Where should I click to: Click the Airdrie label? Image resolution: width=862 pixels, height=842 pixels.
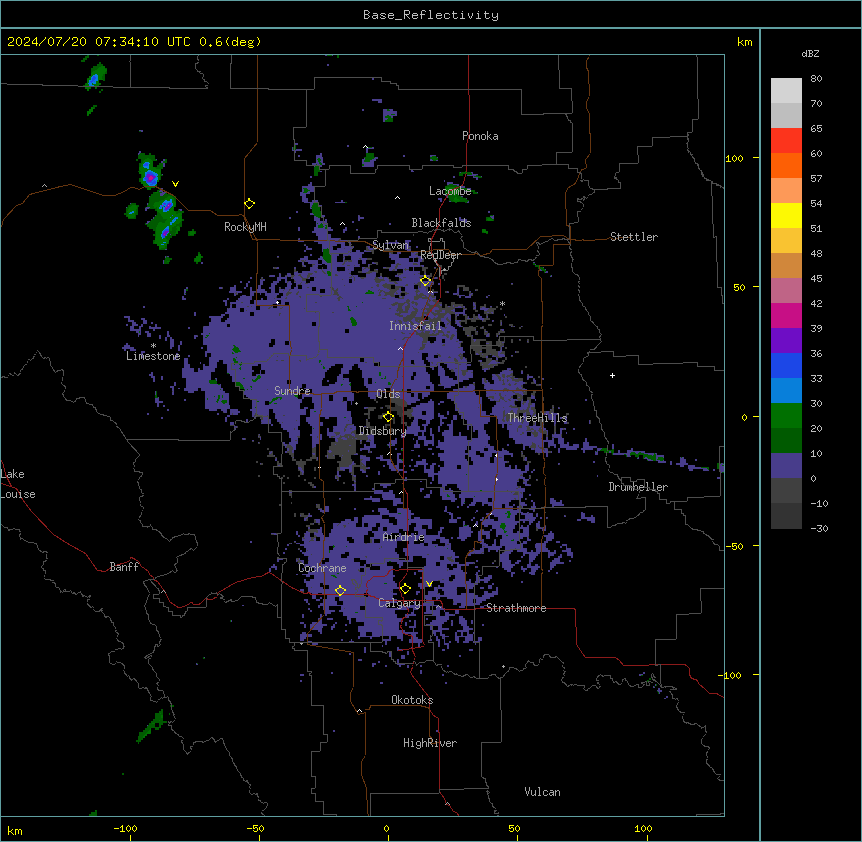pyautogui.click(x=404, y=537)
